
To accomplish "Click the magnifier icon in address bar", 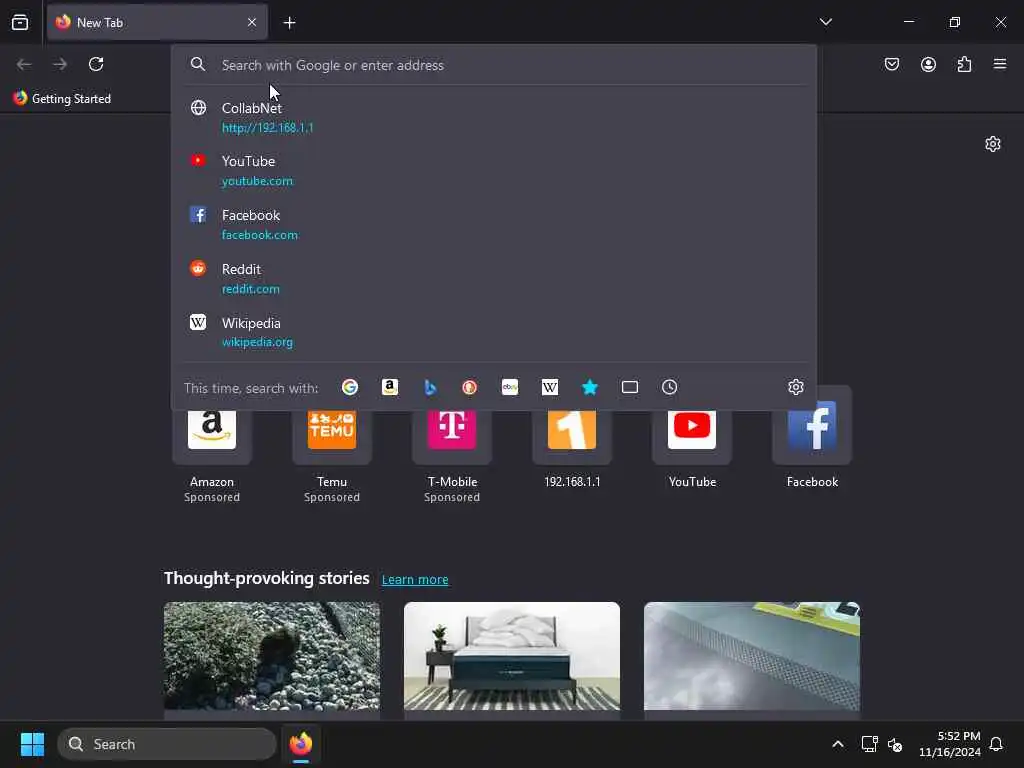I will click(x=198, y=64).
